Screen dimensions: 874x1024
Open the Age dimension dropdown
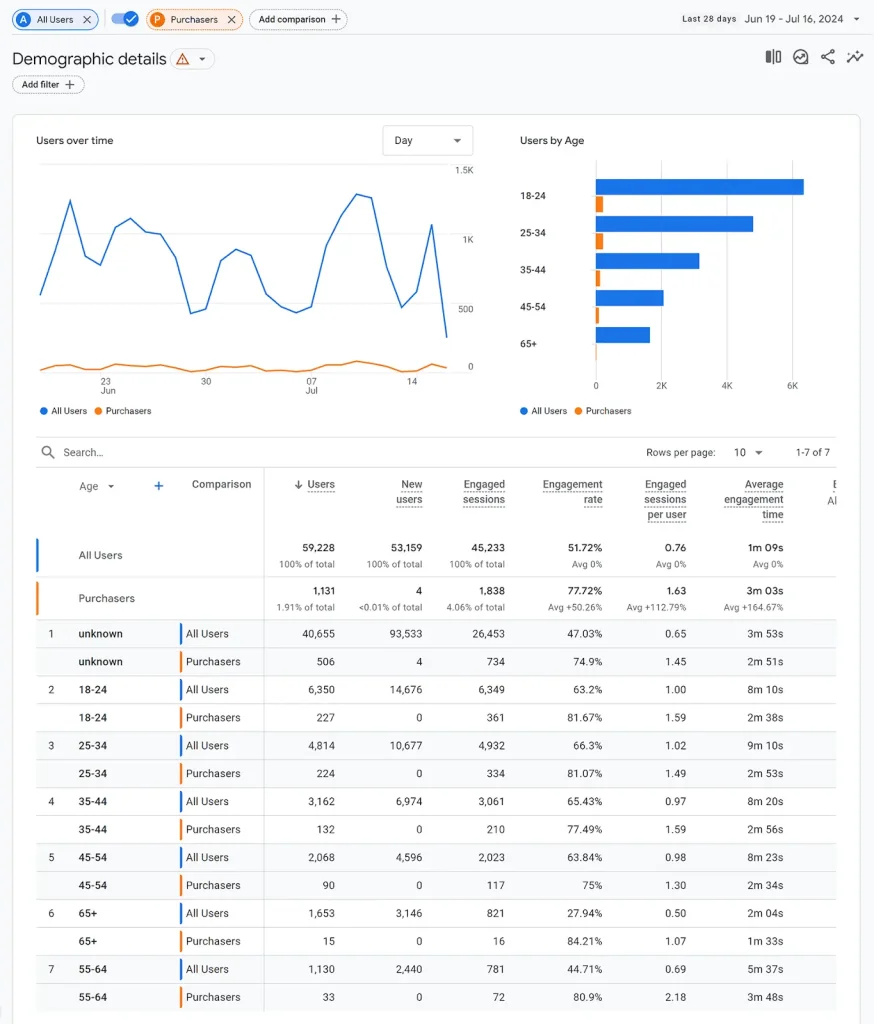coord(97,486)
